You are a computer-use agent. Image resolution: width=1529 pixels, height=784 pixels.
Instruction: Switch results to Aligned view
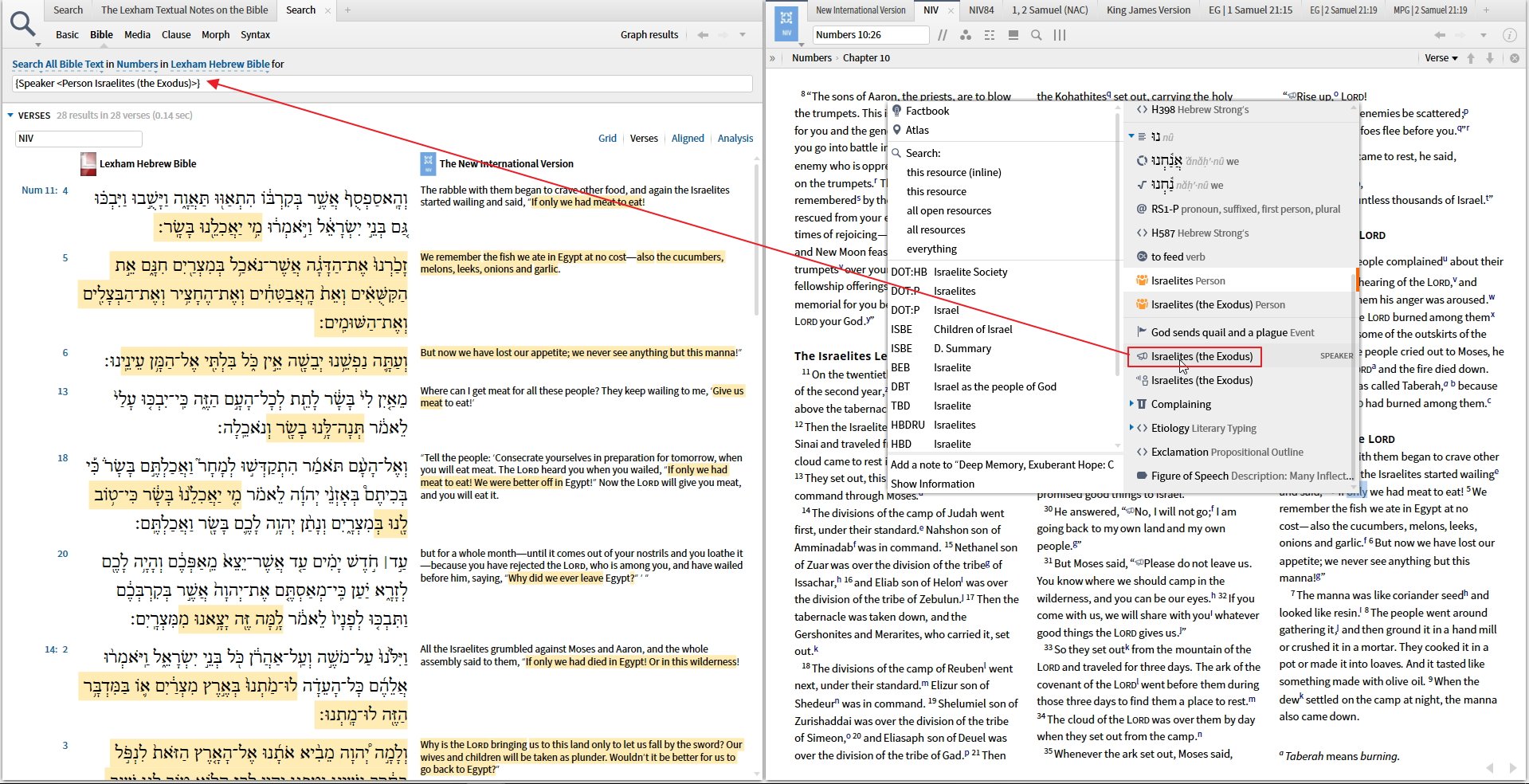[688, 139]
